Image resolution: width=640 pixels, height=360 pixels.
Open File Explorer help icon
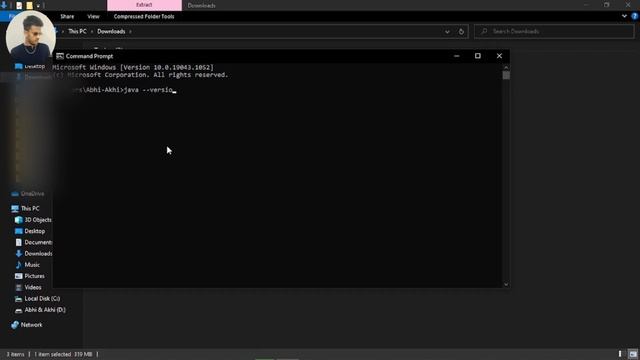click(634, 16)
